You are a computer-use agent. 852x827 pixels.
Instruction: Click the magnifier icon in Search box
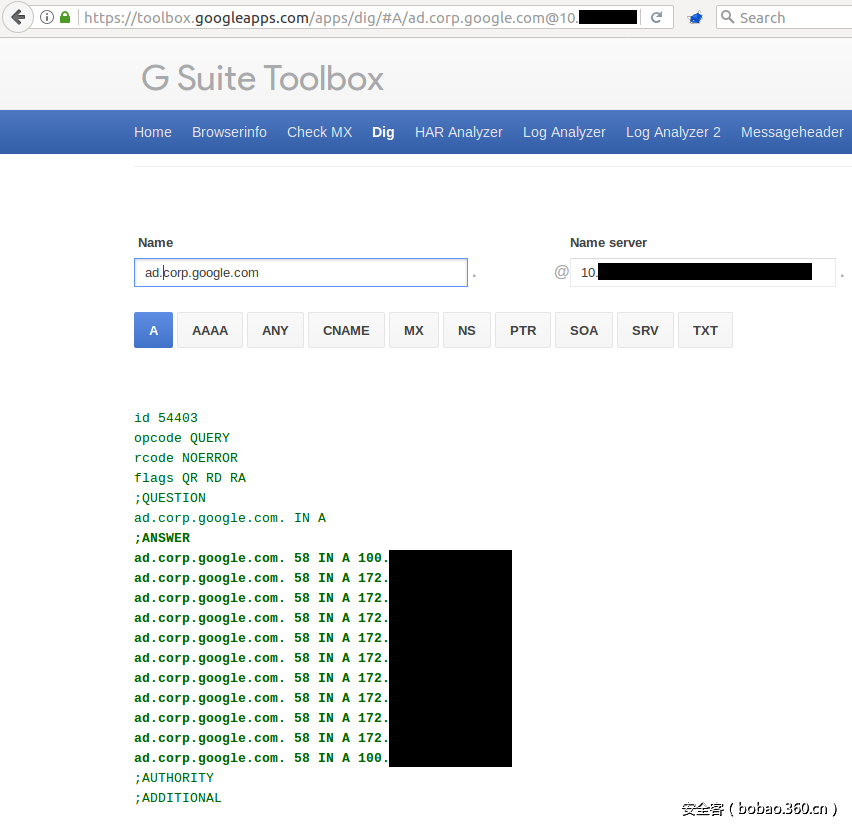tap(728, 17)
